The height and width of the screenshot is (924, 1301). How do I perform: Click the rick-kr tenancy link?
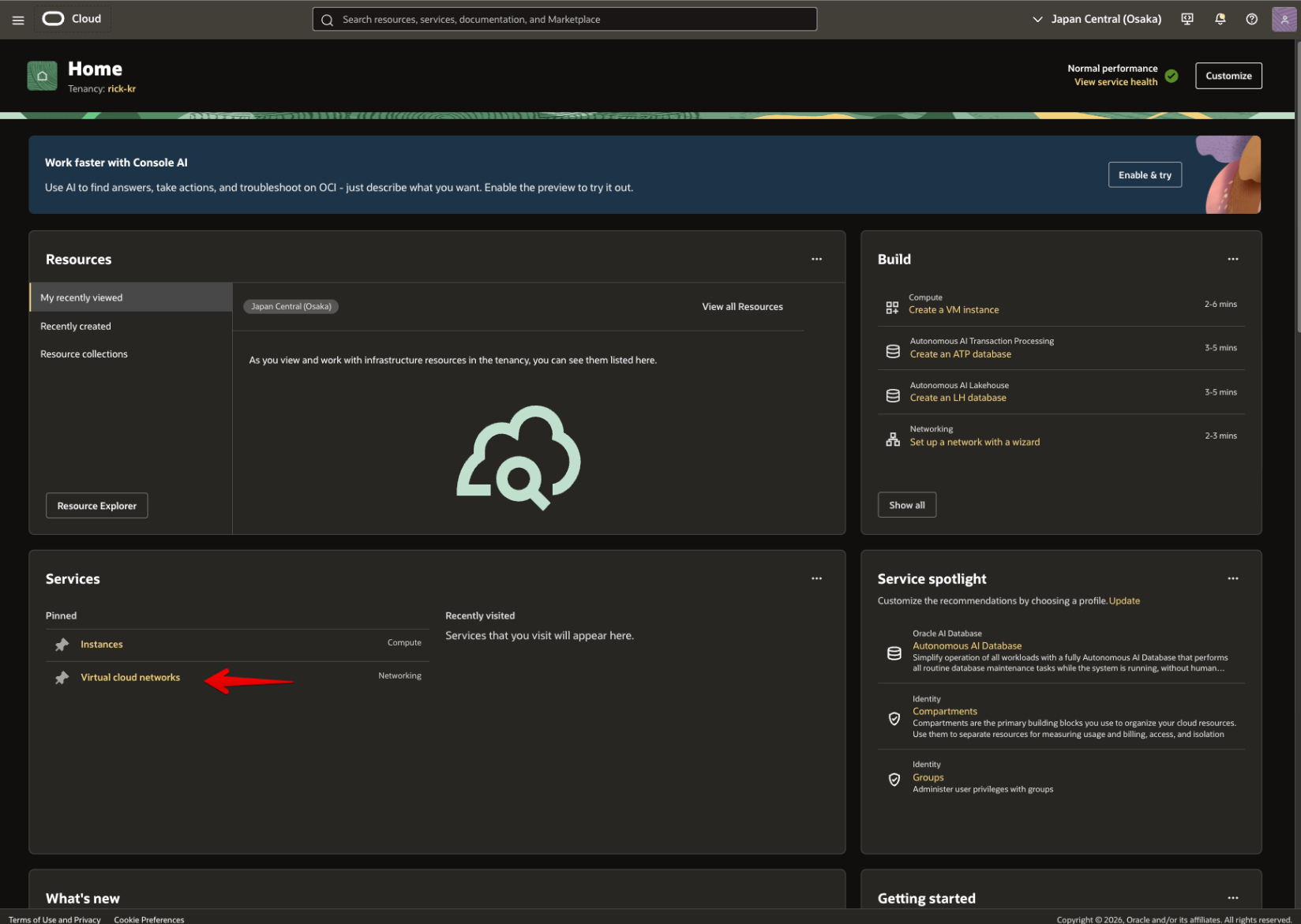pos(122,89)
